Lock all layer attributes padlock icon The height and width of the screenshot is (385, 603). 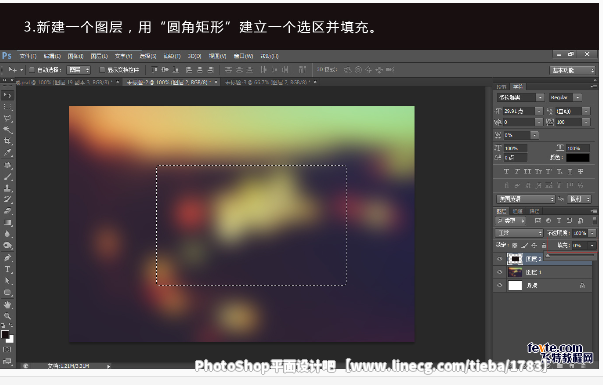[x=543, y=245]
